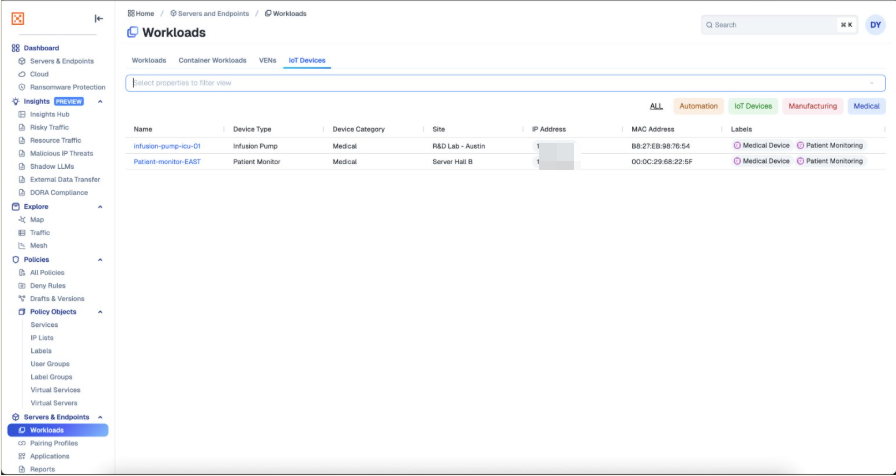This screenshot has width=896, height=476.
Task: Collapse the Insights section chevron
Action: pyautogui.click(x=101, y=102)
